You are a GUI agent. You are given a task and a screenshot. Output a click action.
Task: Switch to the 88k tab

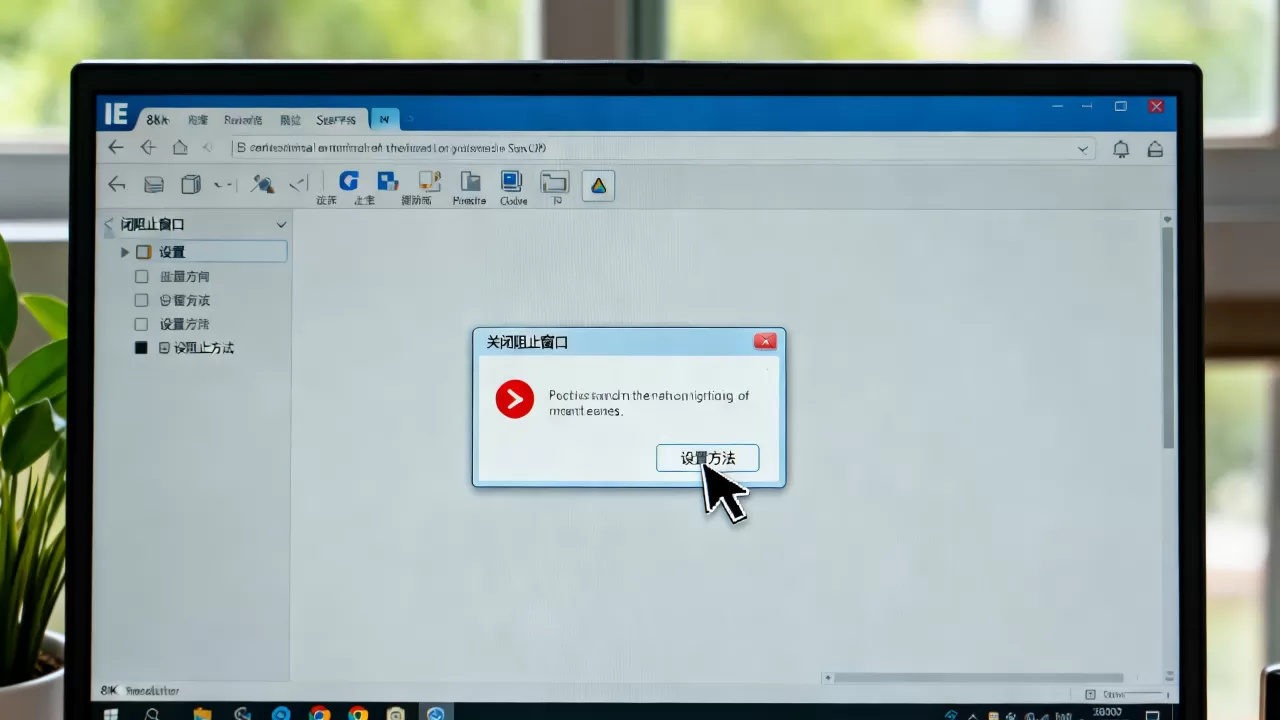[158, 120]
